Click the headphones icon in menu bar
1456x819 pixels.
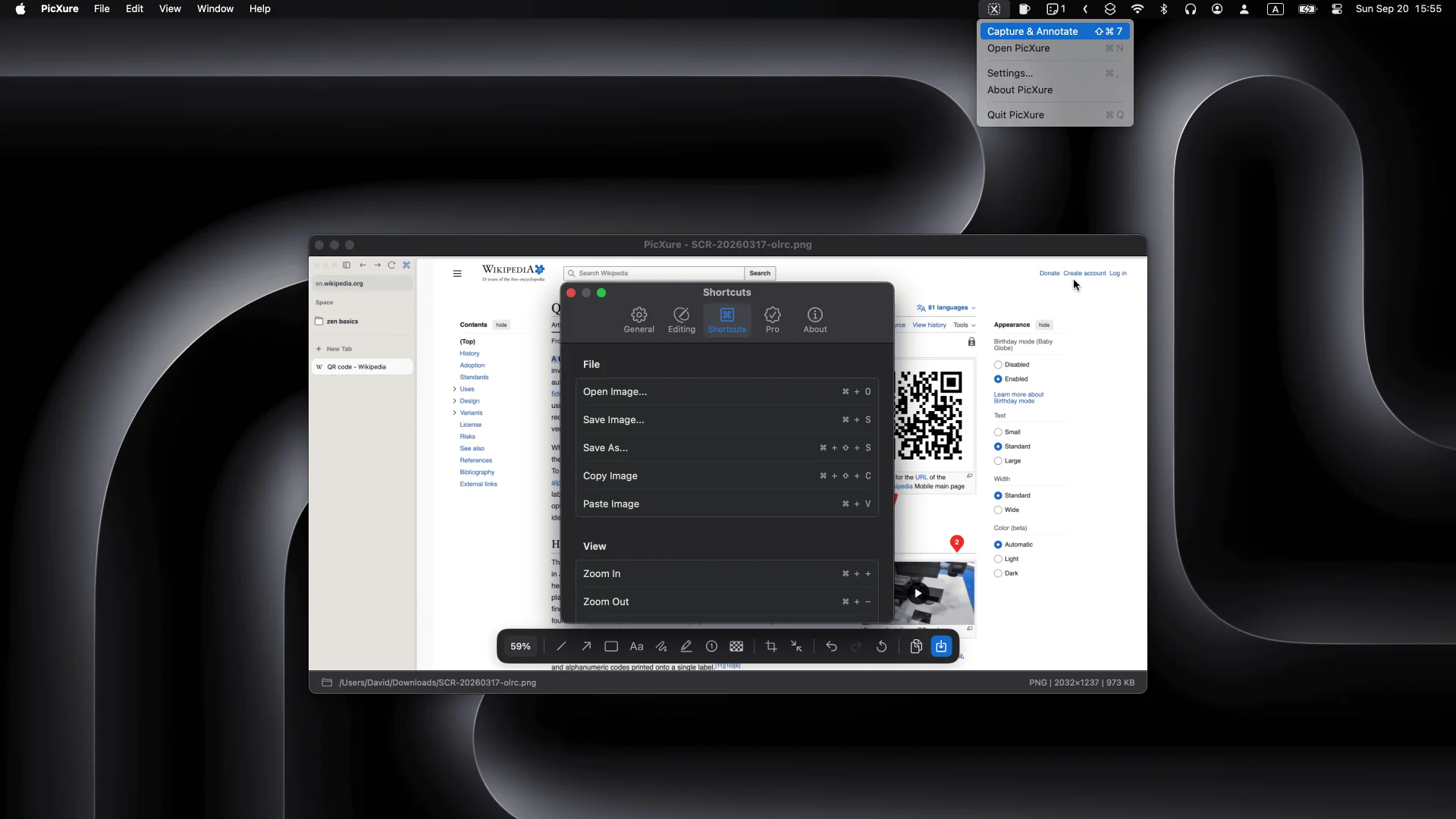coord(1191,9)
